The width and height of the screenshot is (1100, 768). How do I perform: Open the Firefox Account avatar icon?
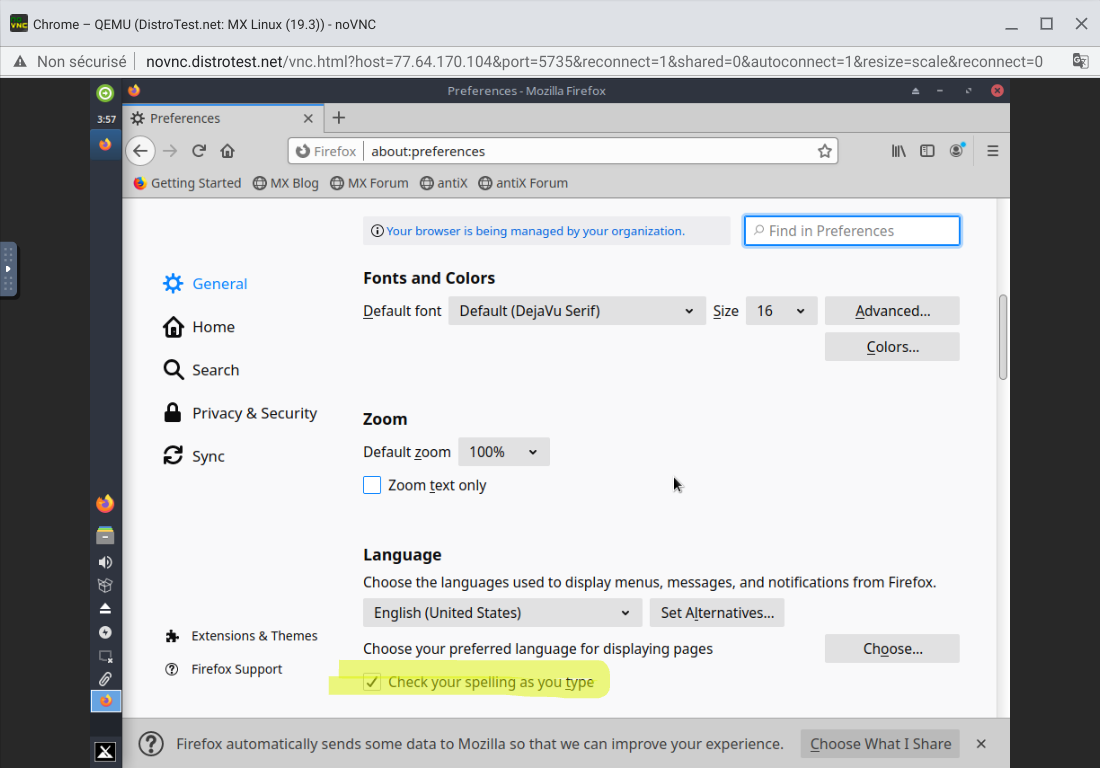[957, 151]
